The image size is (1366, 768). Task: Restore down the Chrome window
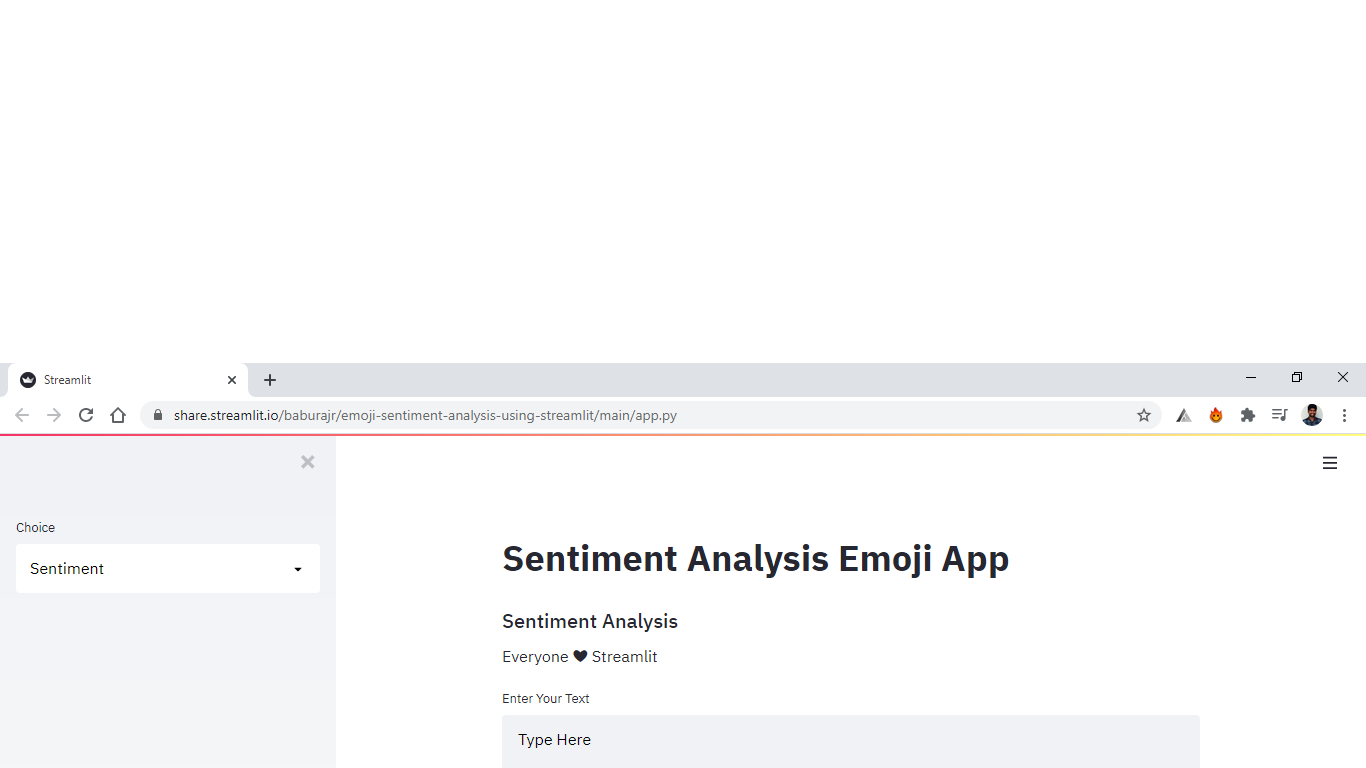(1297, 378)
